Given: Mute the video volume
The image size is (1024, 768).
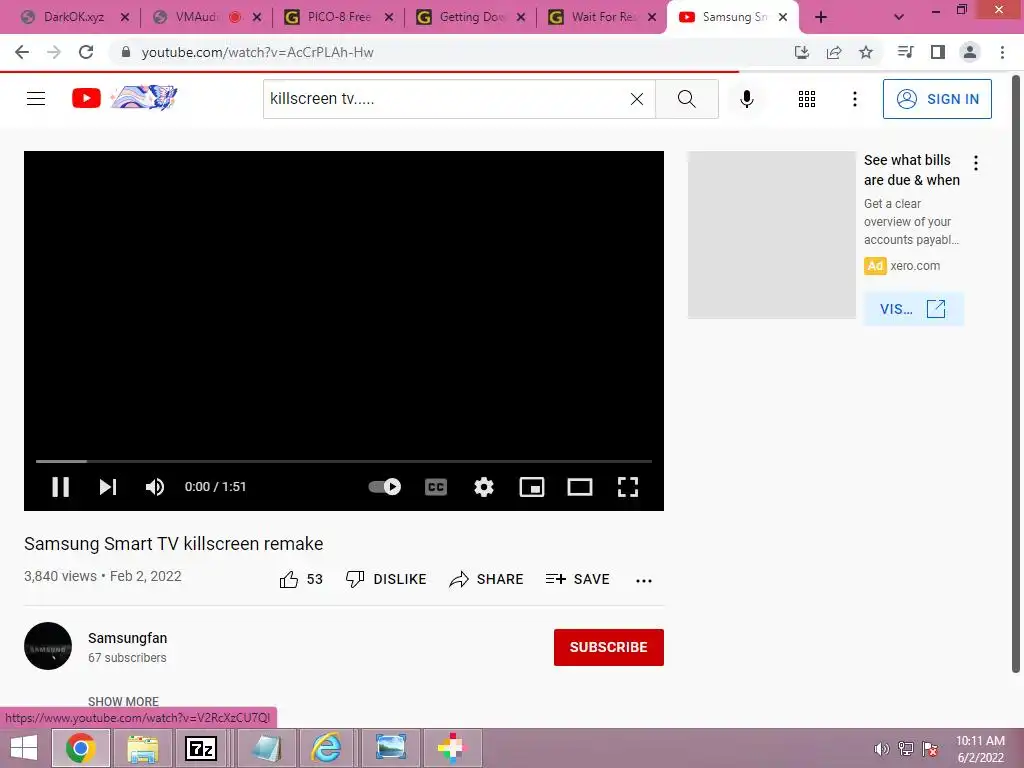Looking at the screenshot, I should click(x=155, y=487).
